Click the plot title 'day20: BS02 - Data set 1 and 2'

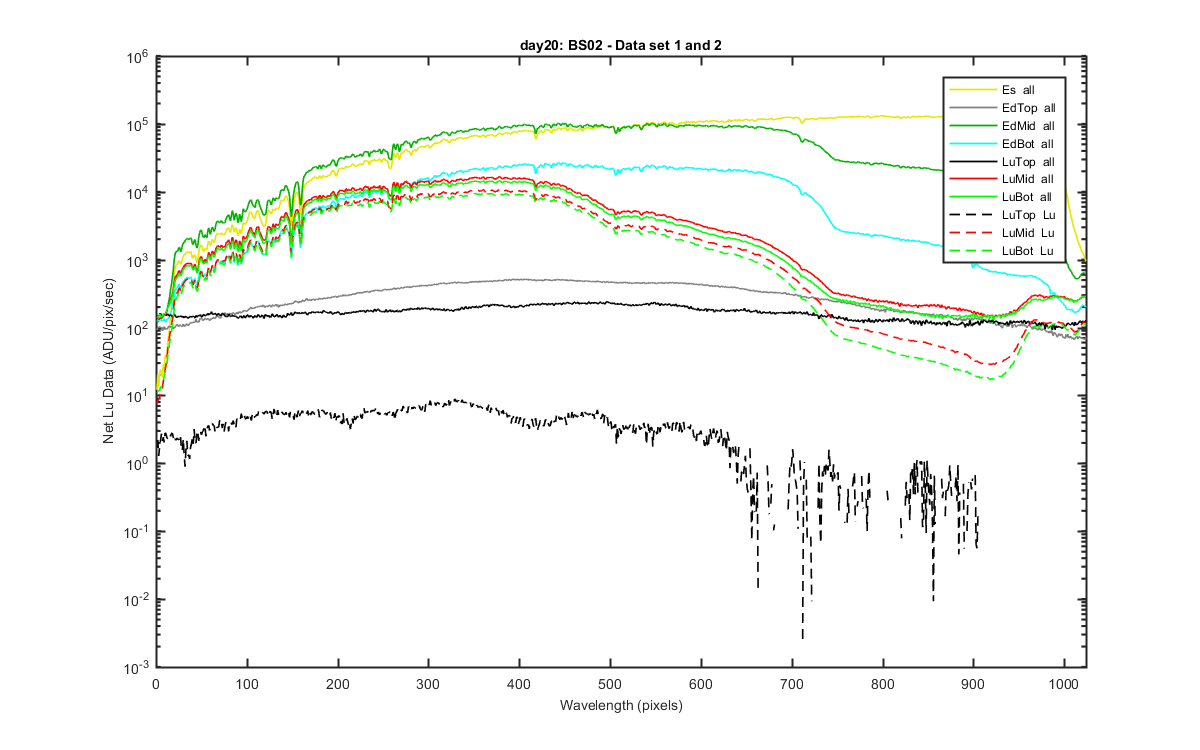coord(621,47)
